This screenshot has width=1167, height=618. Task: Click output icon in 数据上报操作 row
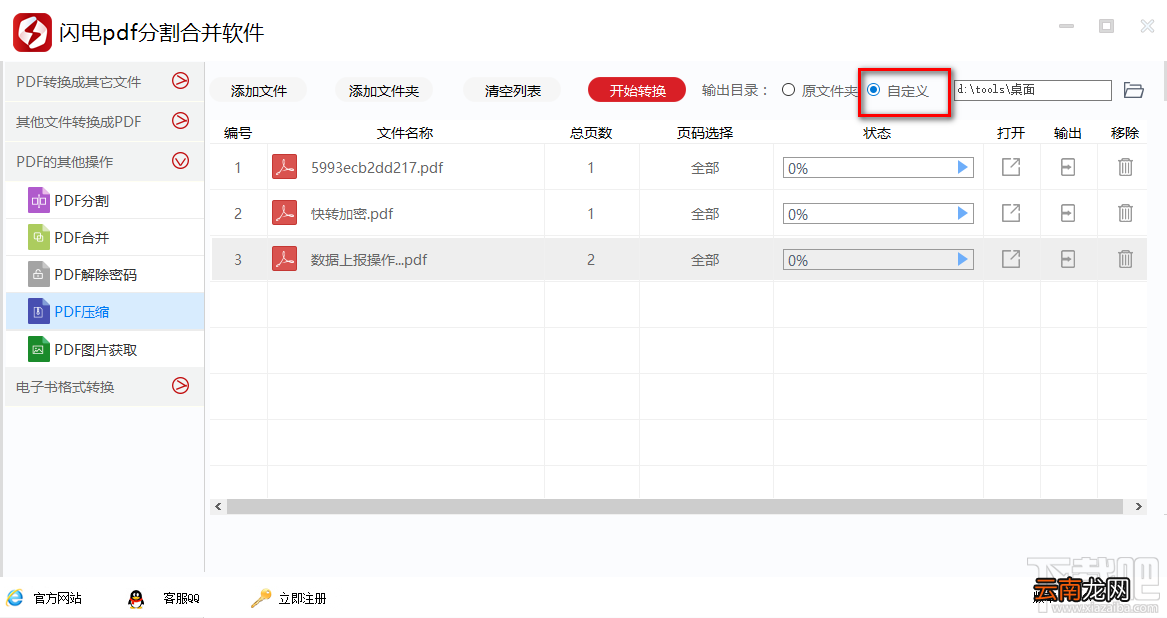(x=1067, y=259)
